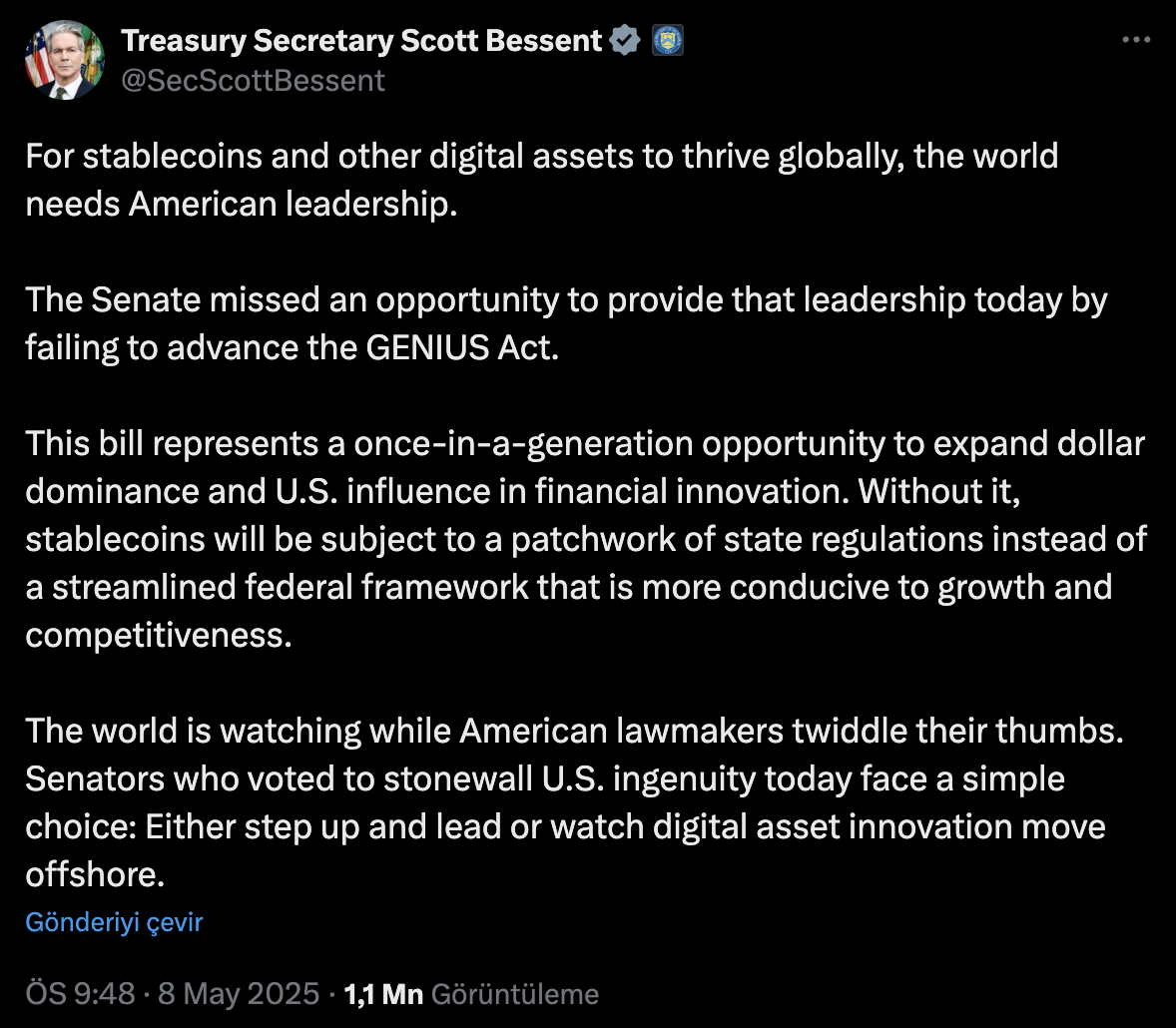1176x1028 pixels.
Task: Click the 1,1 Mn view count
Action: (383, 993)
